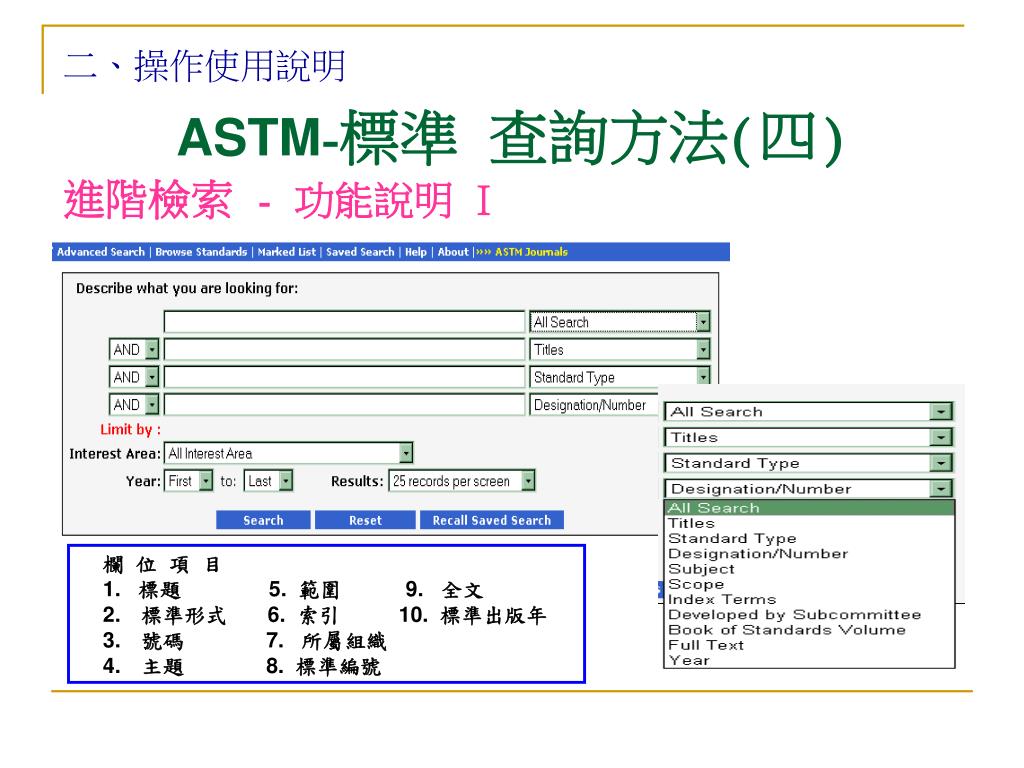Click the search input beside Standard Type
This screenshot has height=768, width=1024.
(344, 377)
